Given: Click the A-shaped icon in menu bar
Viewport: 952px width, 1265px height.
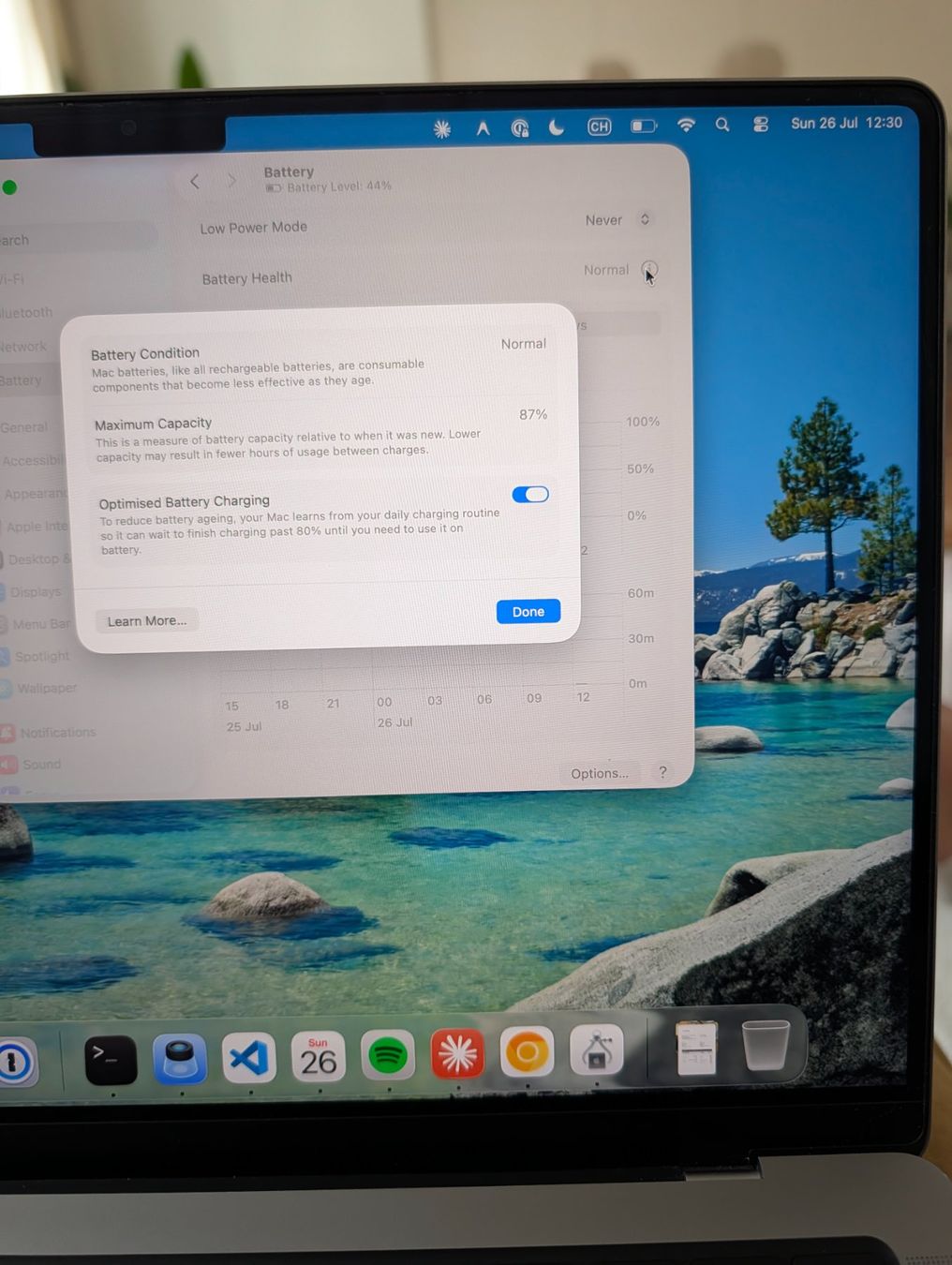Looking at the screenshot, I should click(483, 128).
